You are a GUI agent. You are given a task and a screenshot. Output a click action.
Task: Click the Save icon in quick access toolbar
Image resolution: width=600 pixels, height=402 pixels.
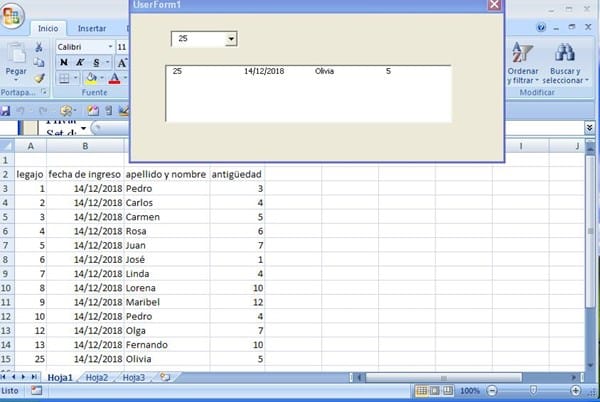click(5, 111)
